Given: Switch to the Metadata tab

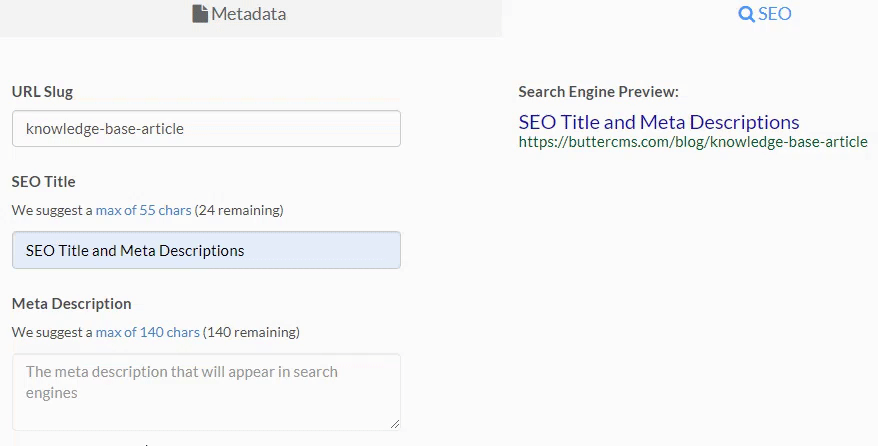Looking at the screenshot, I should coord(251,18).
